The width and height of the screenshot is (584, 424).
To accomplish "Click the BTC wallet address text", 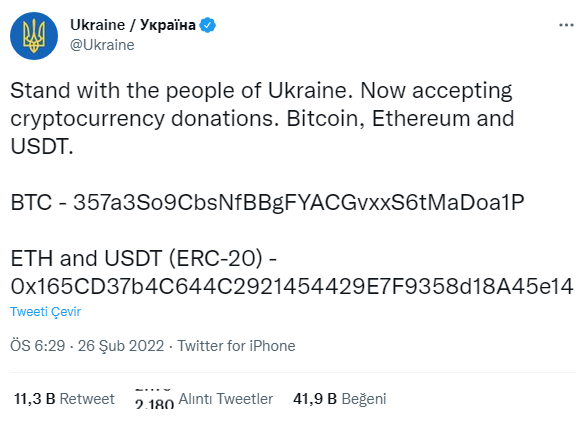I will click(299, 203).
